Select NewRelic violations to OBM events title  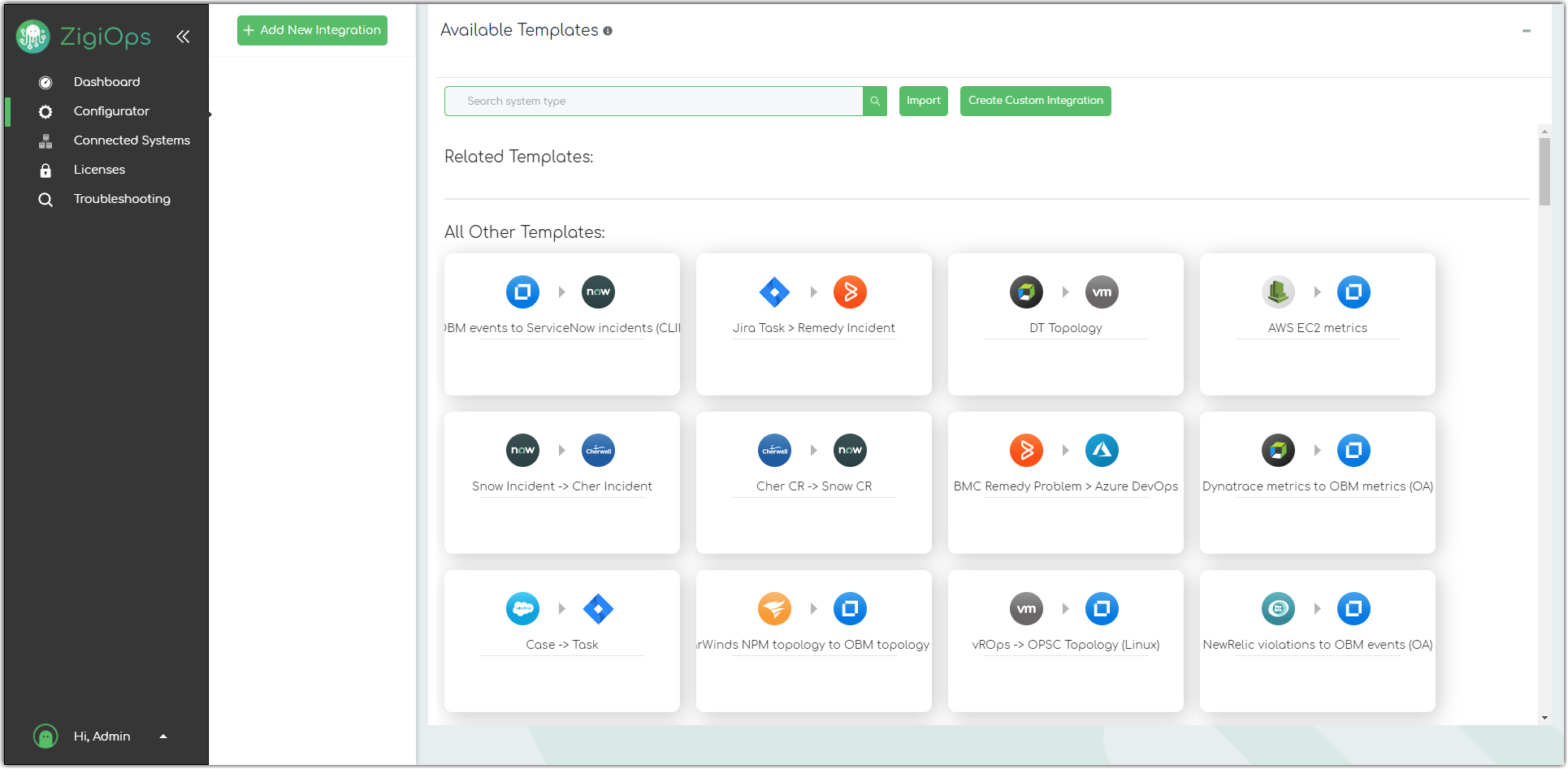tap(1318, 645)
